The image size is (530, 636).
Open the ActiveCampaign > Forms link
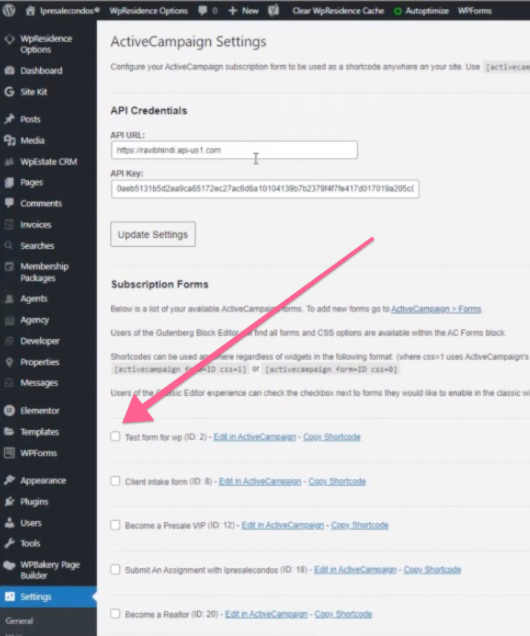(436, 309)
